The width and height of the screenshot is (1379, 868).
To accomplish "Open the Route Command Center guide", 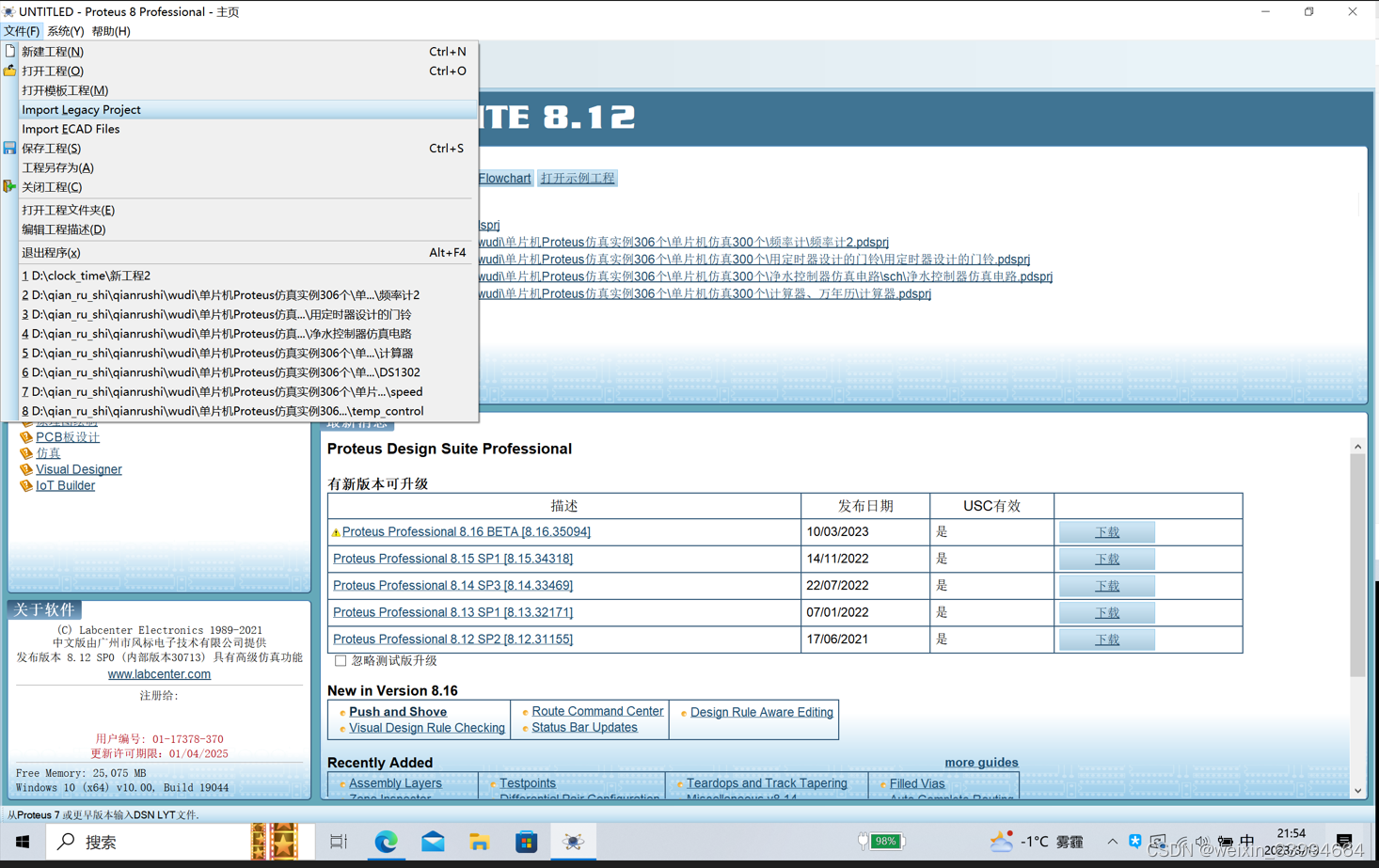I will pyautogui.click(x=597, y=711).
